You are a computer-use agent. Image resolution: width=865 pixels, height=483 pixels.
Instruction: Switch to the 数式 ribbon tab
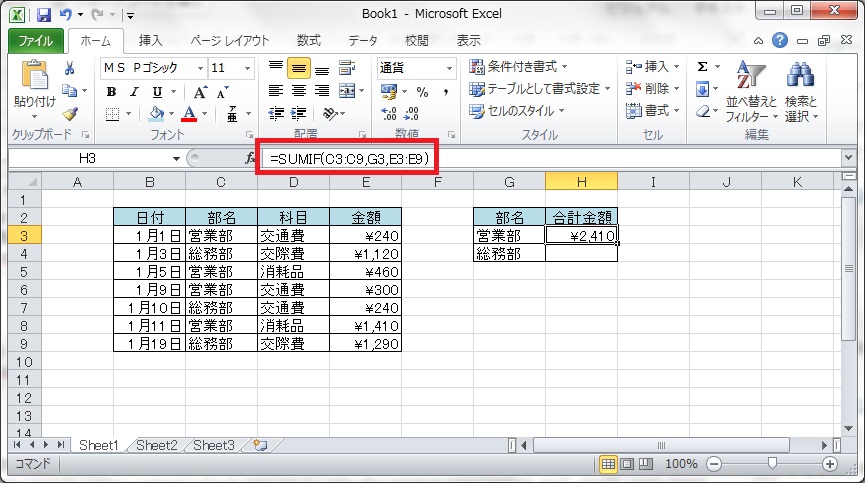pyautogui.click(x=309, y=41)
